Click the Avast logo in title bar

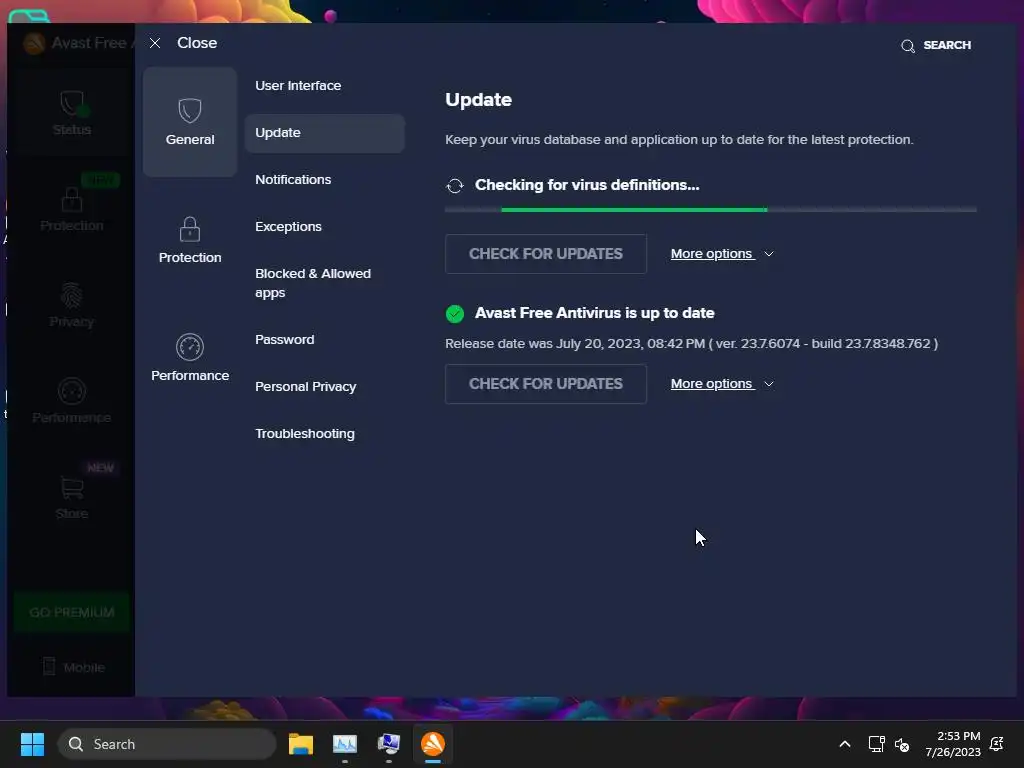pyautogui.click(x=34, y=43)
